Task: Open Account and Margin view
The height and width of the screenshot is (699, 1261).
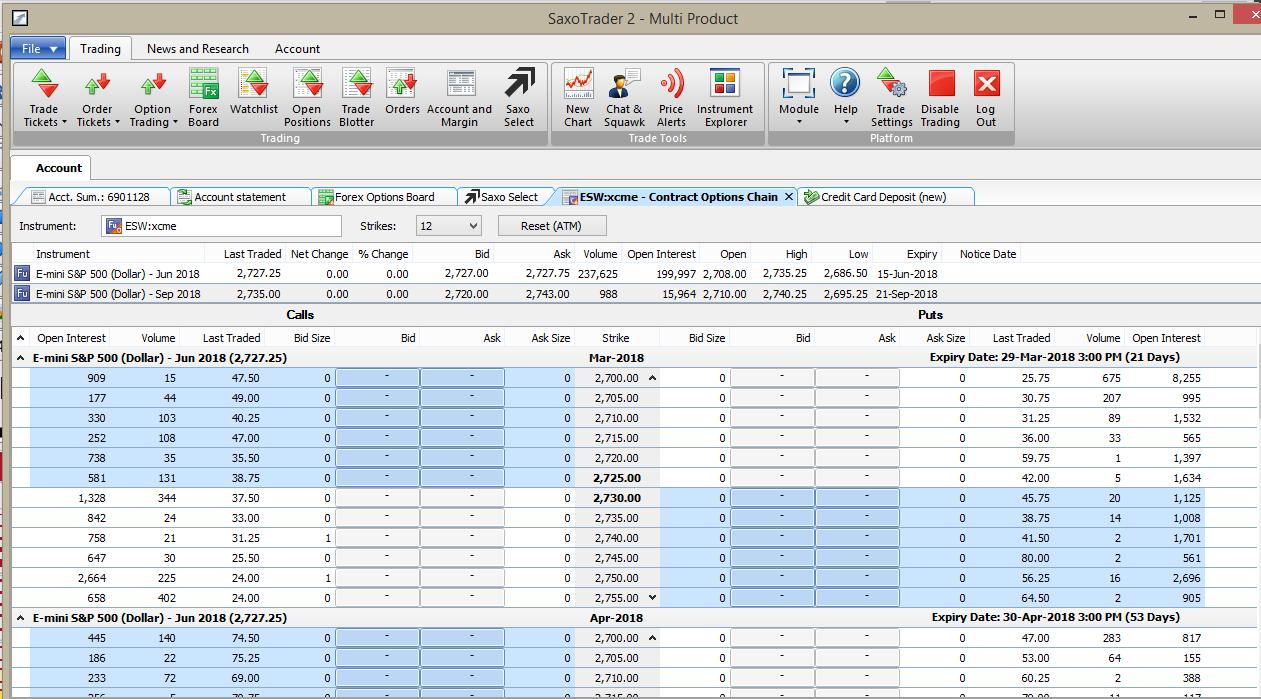Action: coord(459,97)
